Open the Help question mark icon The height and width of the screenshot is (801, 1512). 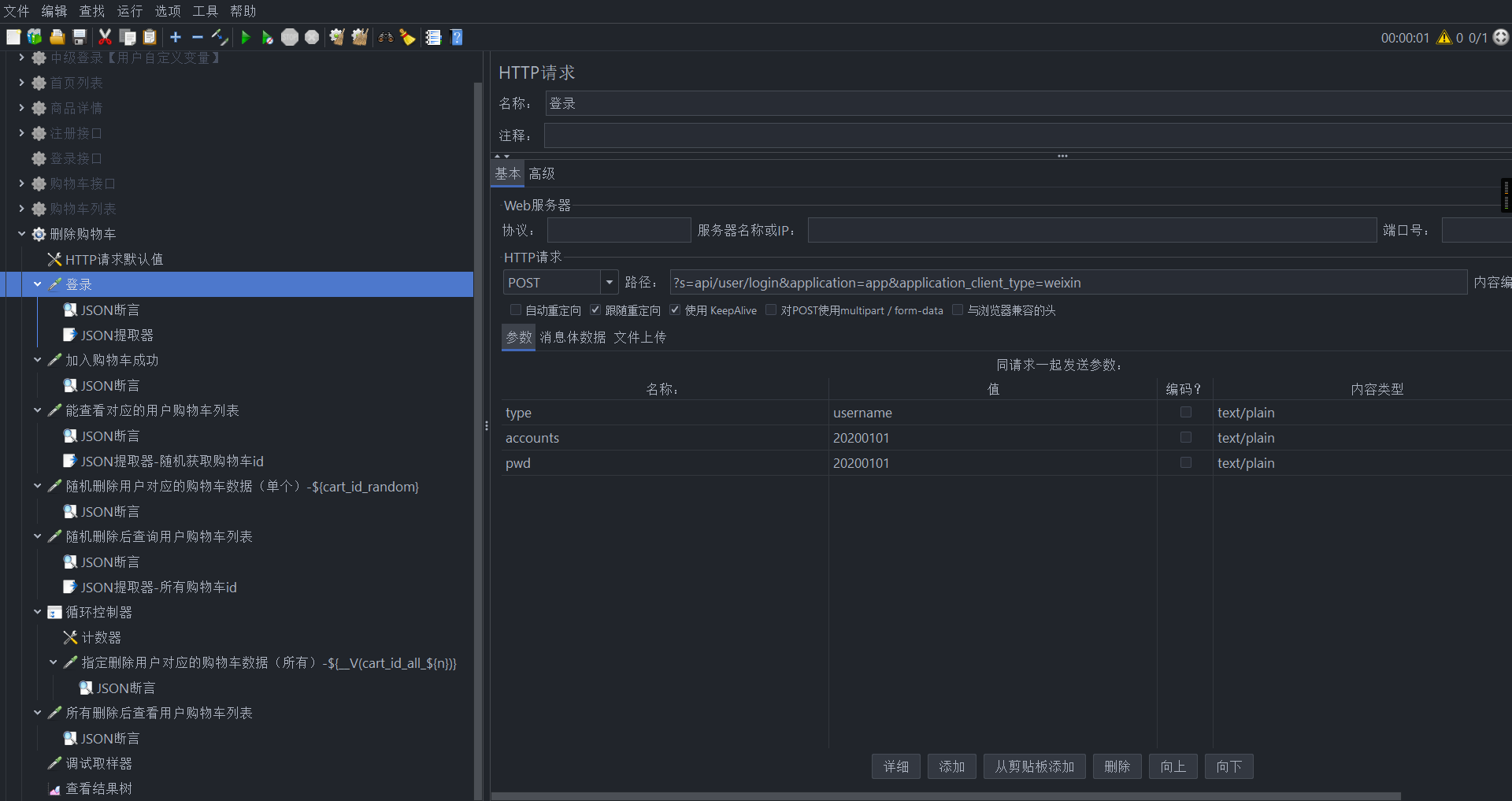click(457, 37)
